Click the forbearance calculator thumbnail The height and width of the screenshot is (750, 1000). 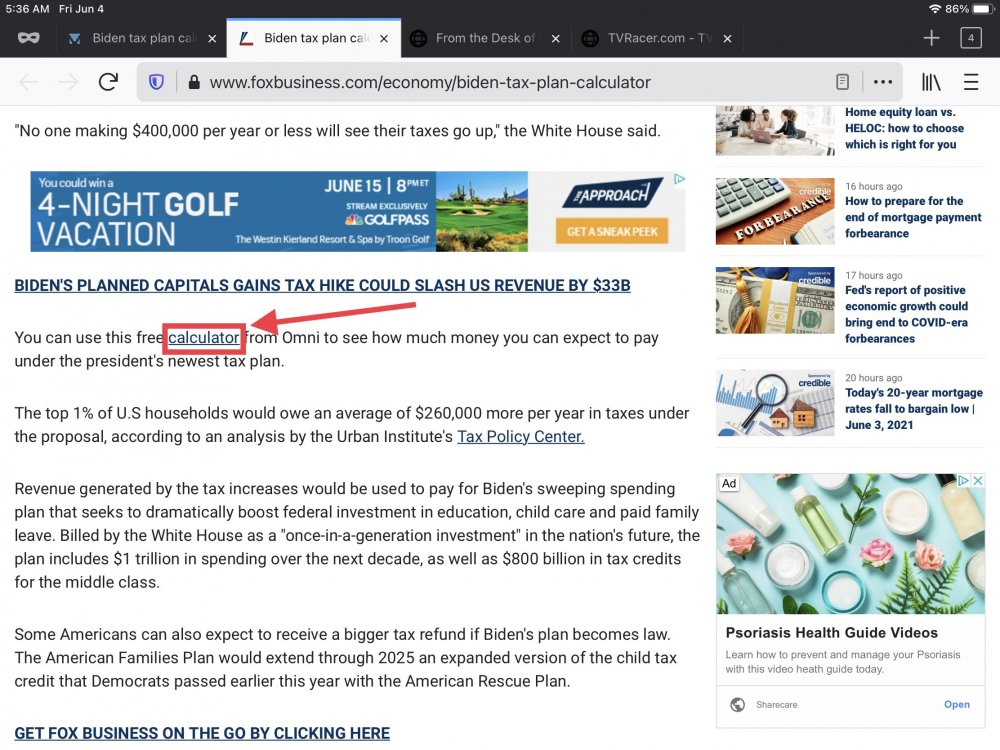pyautogui.click(x=775, y=211)
